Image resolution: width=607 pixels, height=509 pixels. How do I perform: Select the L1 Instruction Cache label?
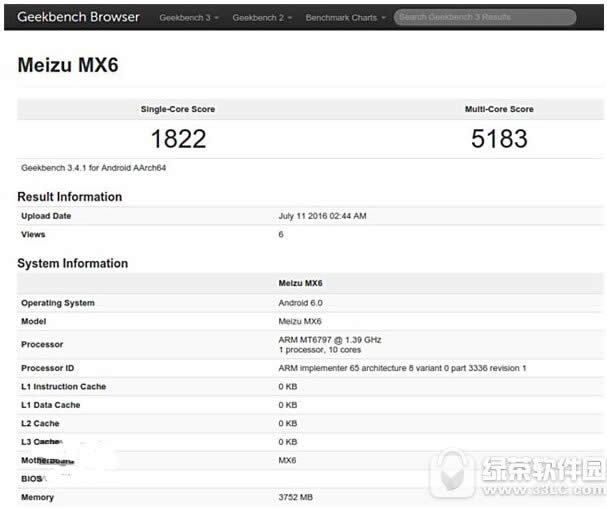tap(63, 387)
